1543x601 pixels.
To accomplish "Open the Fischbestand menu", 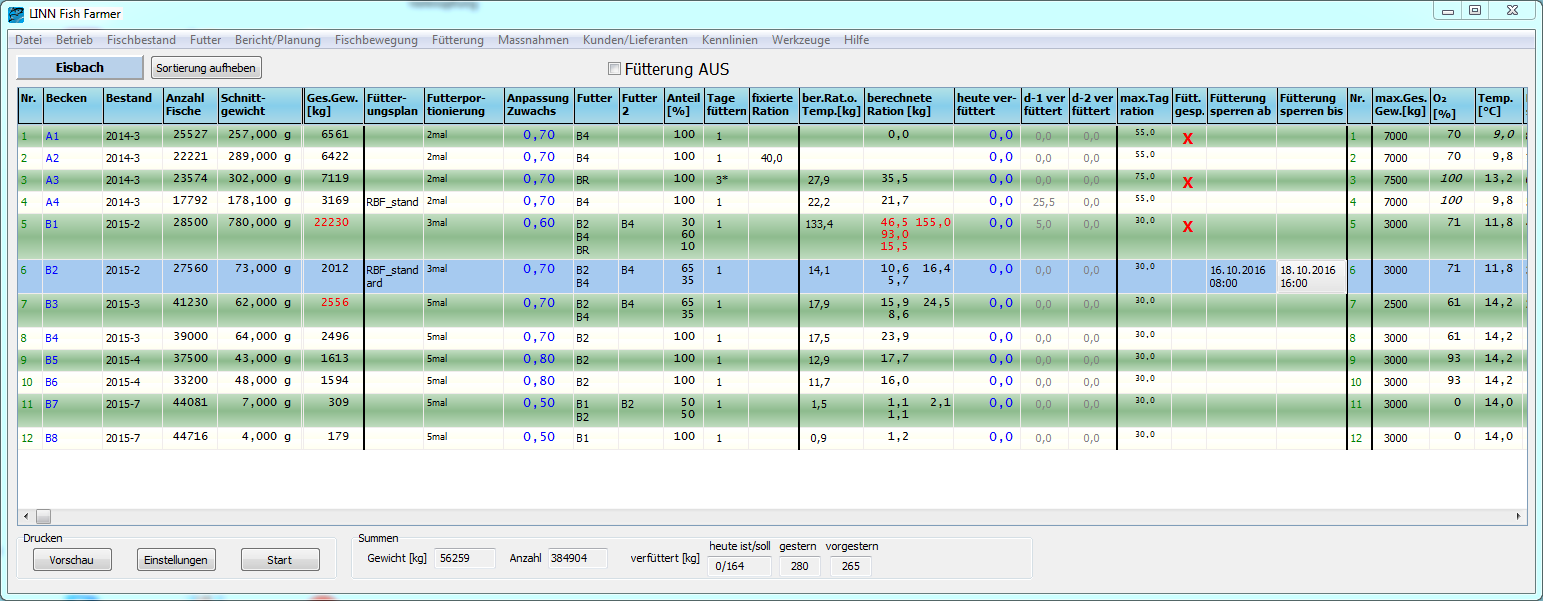I will coord(141,40).
